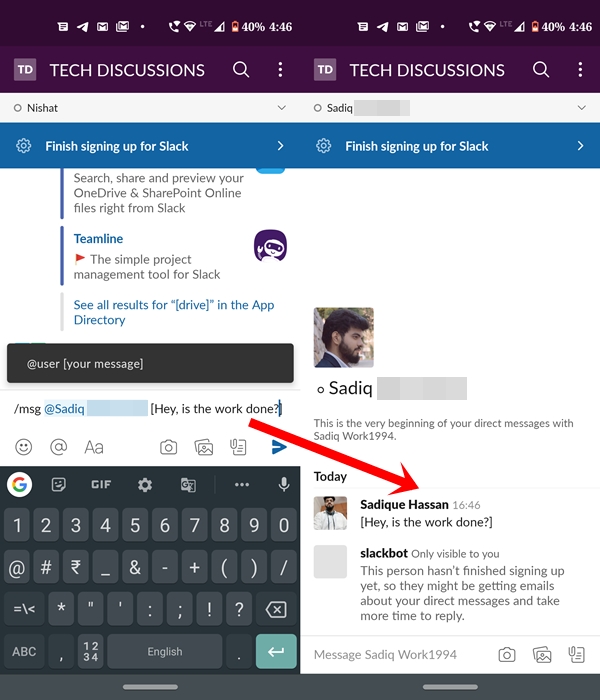Screen dimensions: 600x700
Task: Tap @Sadiq mention in message field
Action: (96, 408)
